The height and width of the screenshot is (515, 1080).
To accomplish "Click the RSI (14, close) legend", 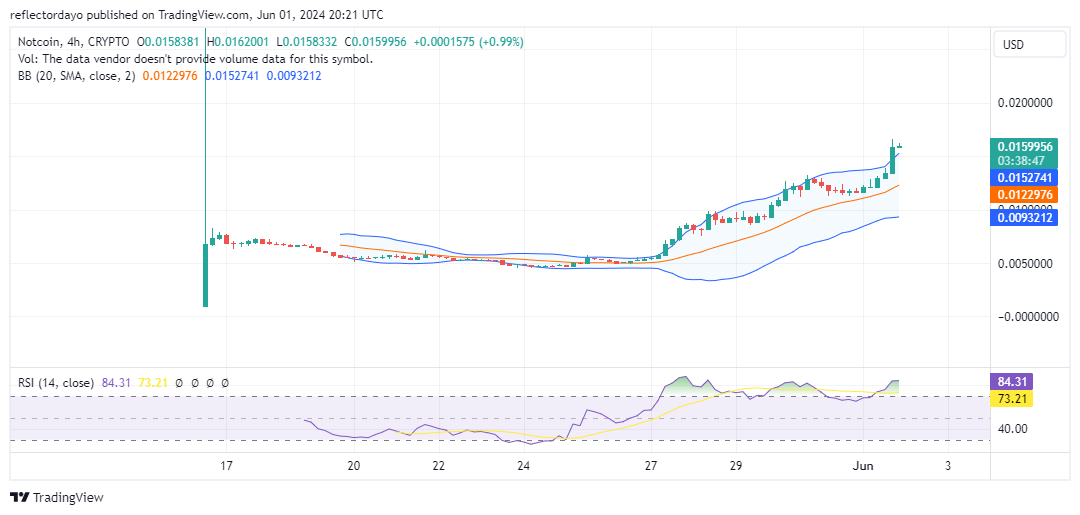I will click(x=56, y=383).
